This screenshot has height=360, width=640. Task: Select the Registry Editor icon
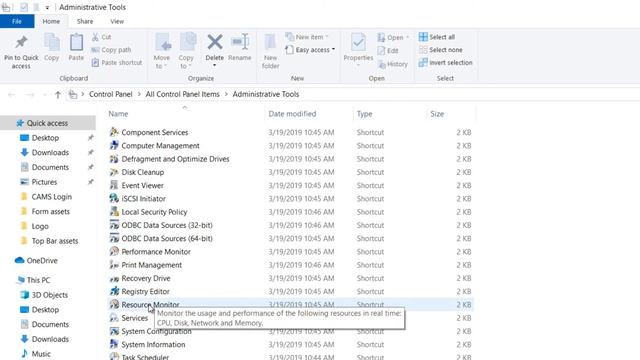point(114,291)
